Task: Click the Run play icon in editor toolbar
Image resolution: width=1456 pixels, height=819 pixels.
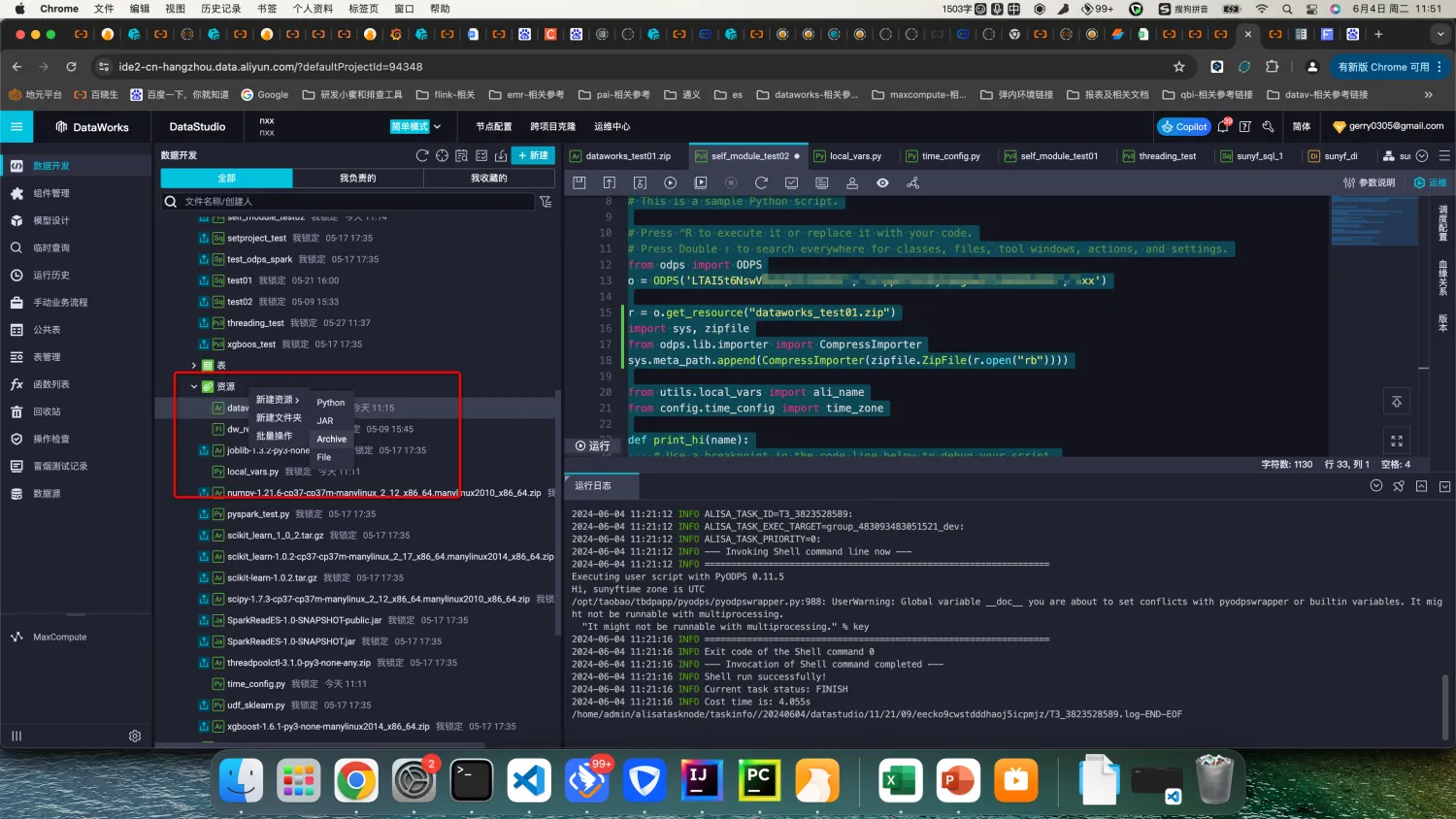Action: [x=670, y=182]
